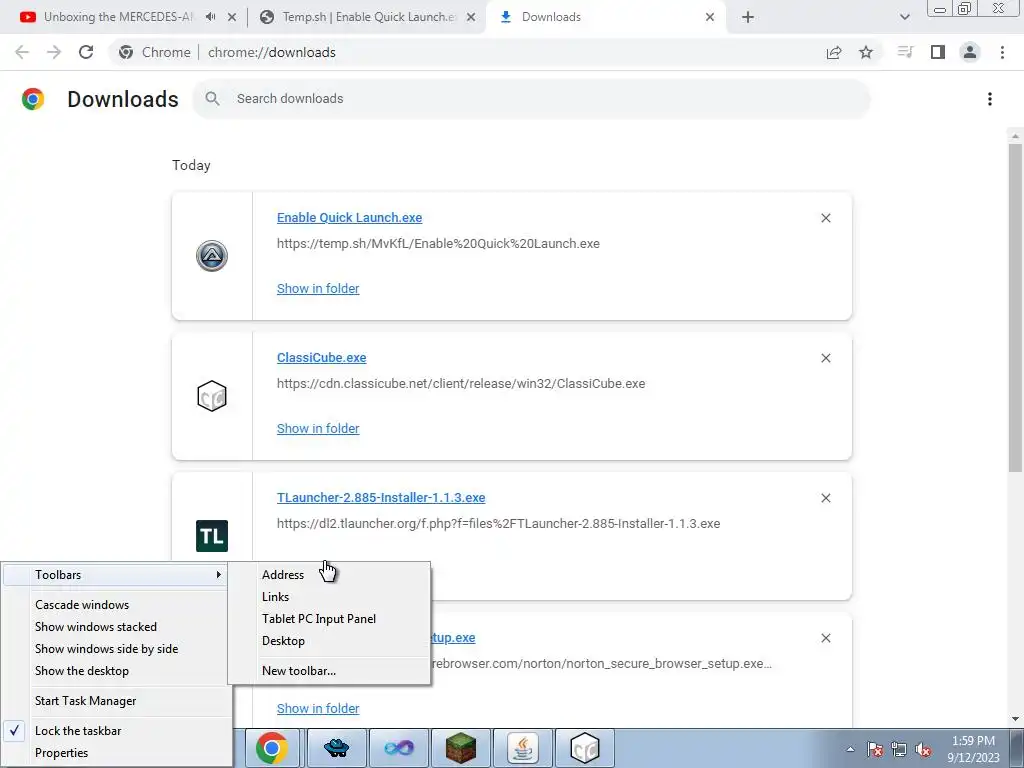Screen dimensions: 1024x768
Task: Open TLauncher-2.885-Installer-1.1.3.exe link
Action: (x=381, y=498)
